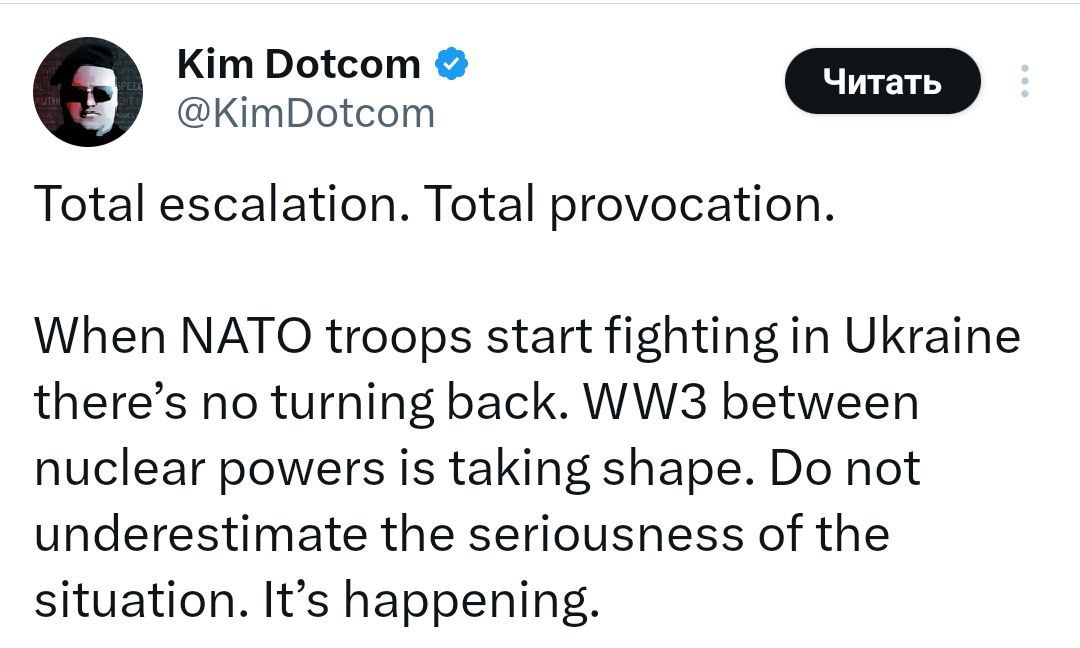Click the word "seriousness" in the tweet
Screen dimensions: 1080x648
(606, 535)
